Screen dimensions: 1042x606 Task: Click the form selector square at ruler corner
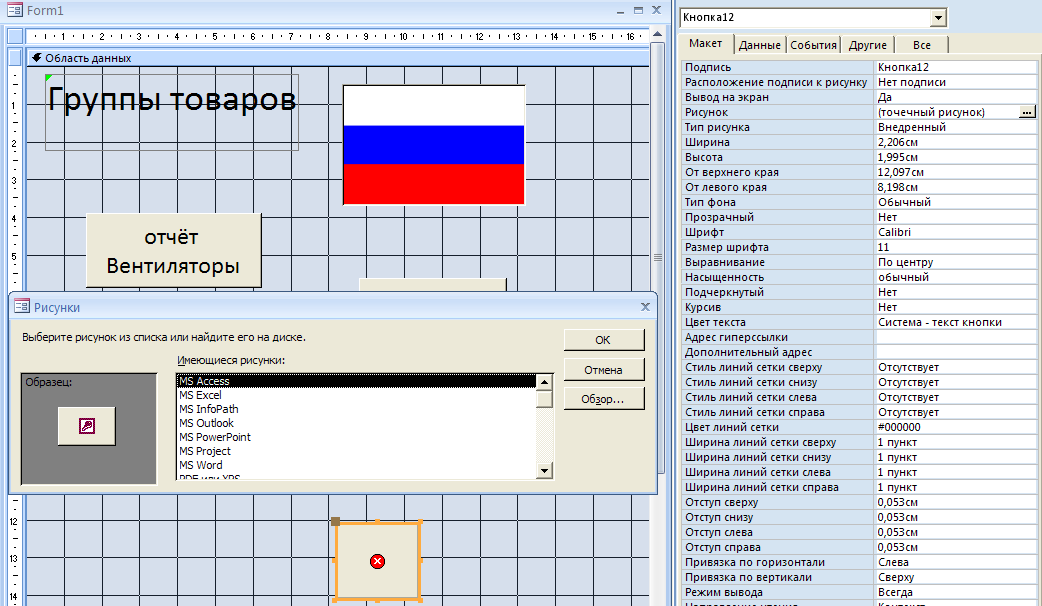(x=15, y=36)
